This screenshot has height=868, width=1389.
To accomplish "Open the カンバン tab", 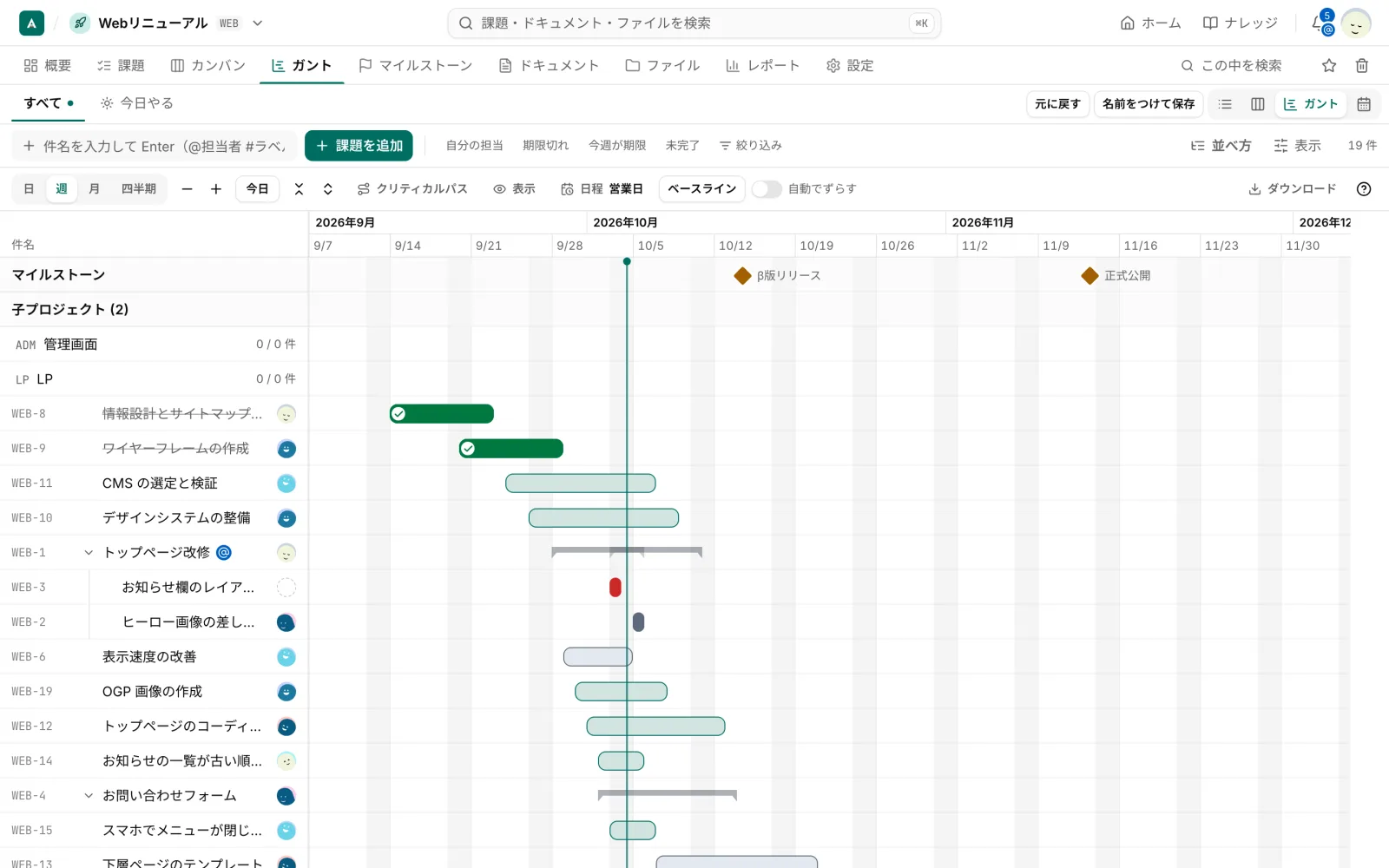I will (208, 65).
